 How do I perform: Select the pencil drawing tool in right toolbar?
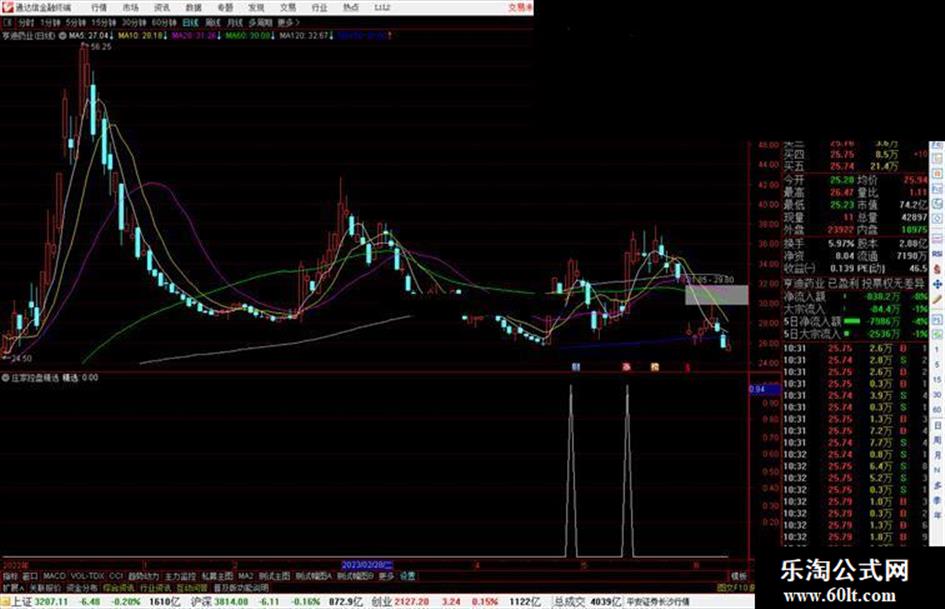tap(937, 299)
